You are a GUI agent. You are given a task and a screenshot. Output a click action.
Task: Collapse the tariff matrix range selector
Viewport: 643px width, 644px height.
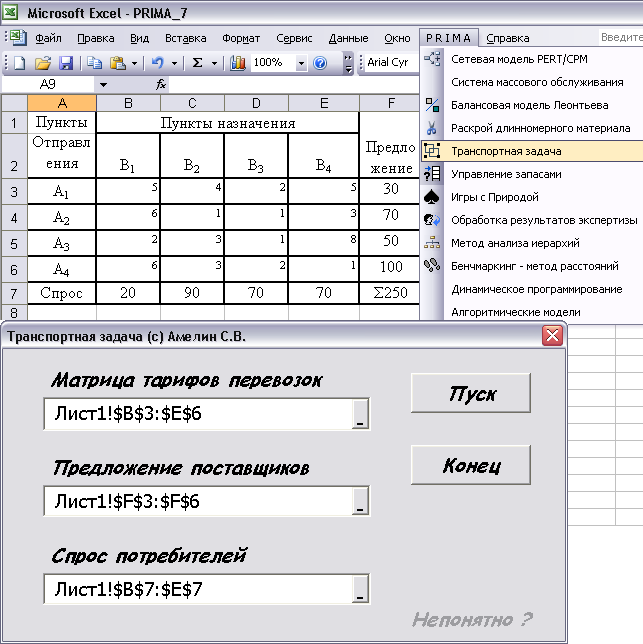pos(360,414)
